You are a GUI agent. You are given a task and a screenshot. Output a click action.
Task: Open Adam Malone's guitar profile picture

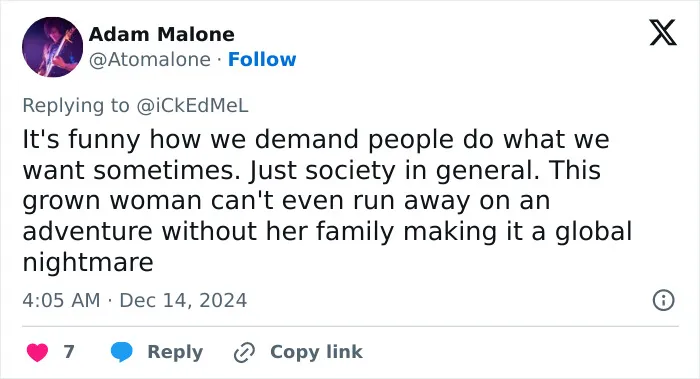click(x=52, y=47)
